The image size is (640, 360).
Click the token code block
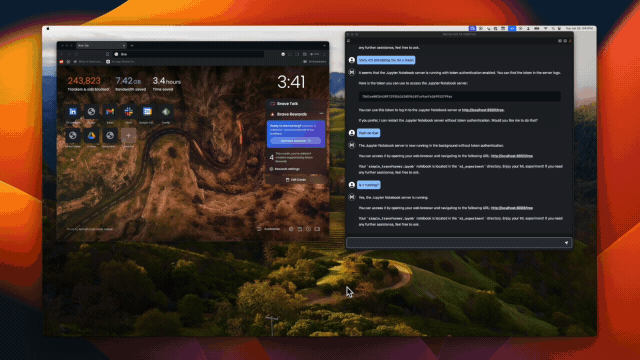[459, 96]
